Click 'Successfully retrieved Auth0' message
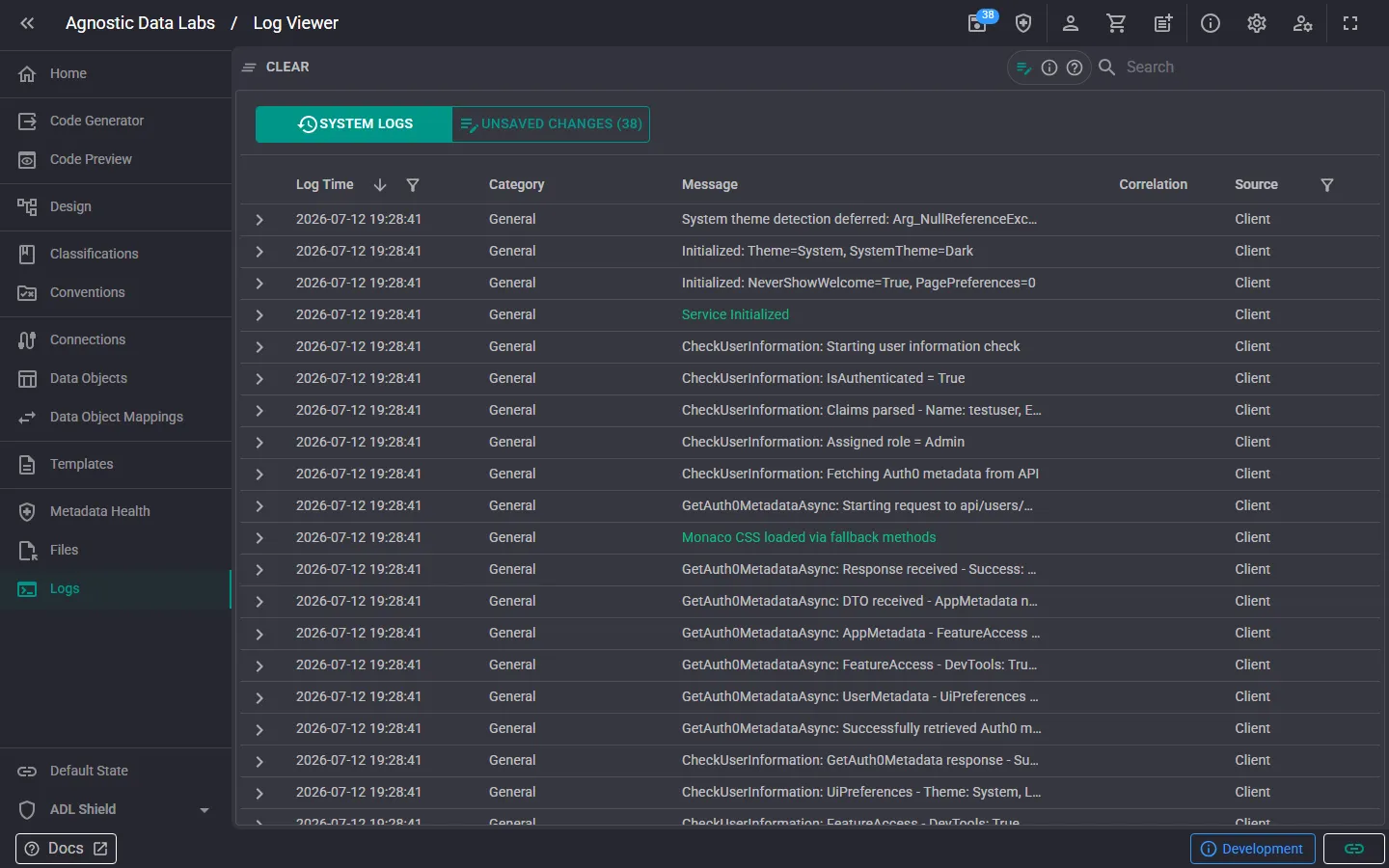This screenshot has height=868, width=1389. 861,728
